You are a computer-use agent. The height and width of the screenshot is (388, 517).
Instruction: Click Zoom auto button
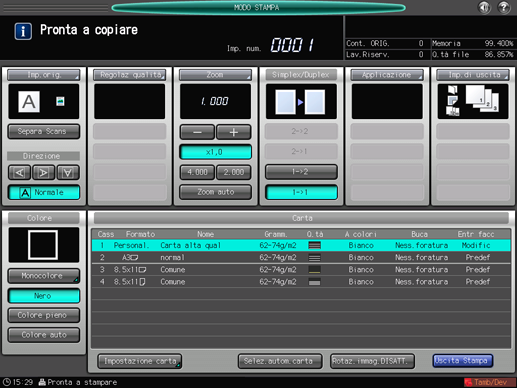pos(215,192)
